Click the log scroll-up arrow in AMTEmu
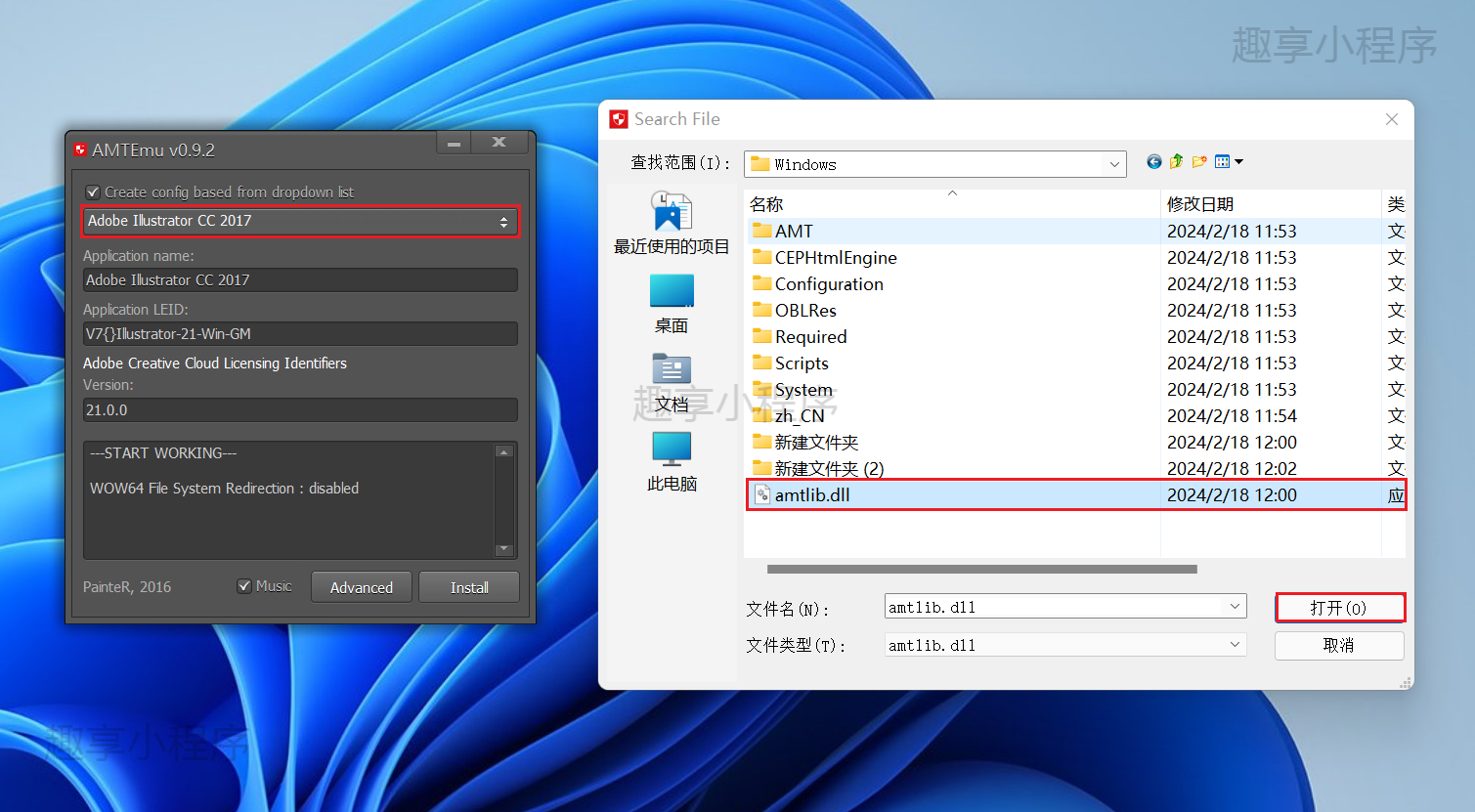1475x812 pixels. [504, 452]
